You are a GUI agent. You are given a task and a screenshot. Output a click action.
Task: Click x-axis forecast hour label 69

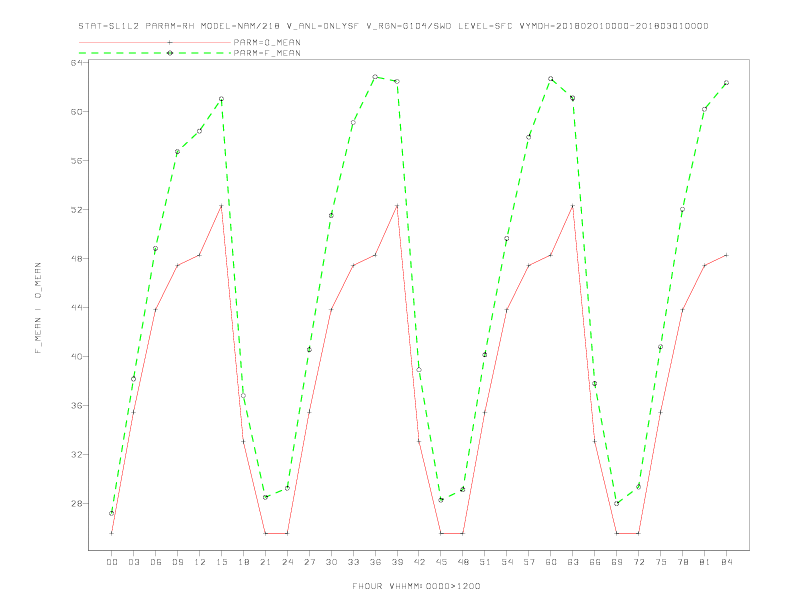(x=617, y=562)
